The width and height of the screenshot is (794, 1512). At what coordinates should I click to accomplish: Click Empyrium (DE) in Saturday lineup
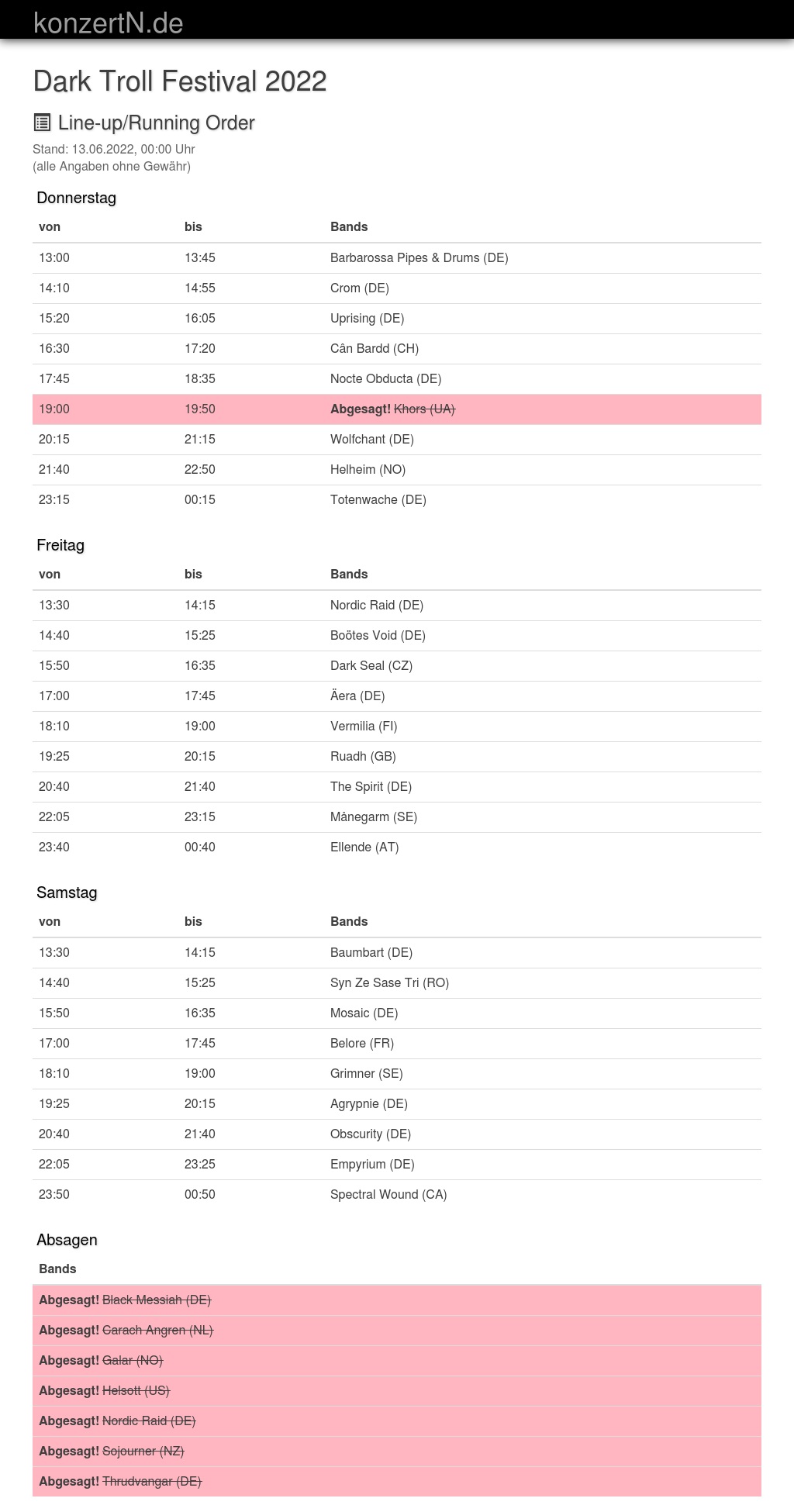pyautogui.click(x=372, y=1165)
